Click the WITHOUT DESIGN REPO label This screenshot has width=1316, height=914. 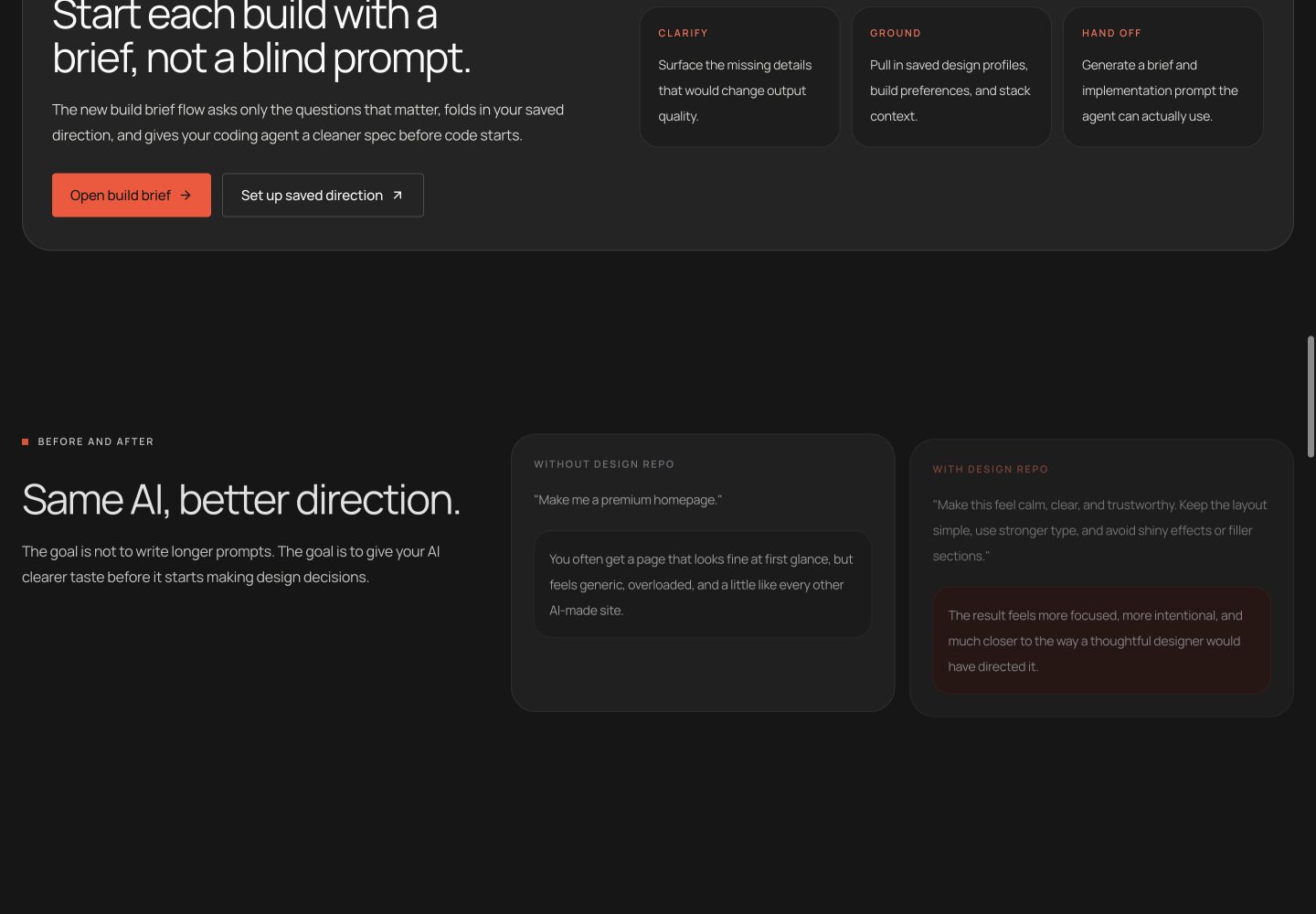pyautogui.click(x=604, y=464)
